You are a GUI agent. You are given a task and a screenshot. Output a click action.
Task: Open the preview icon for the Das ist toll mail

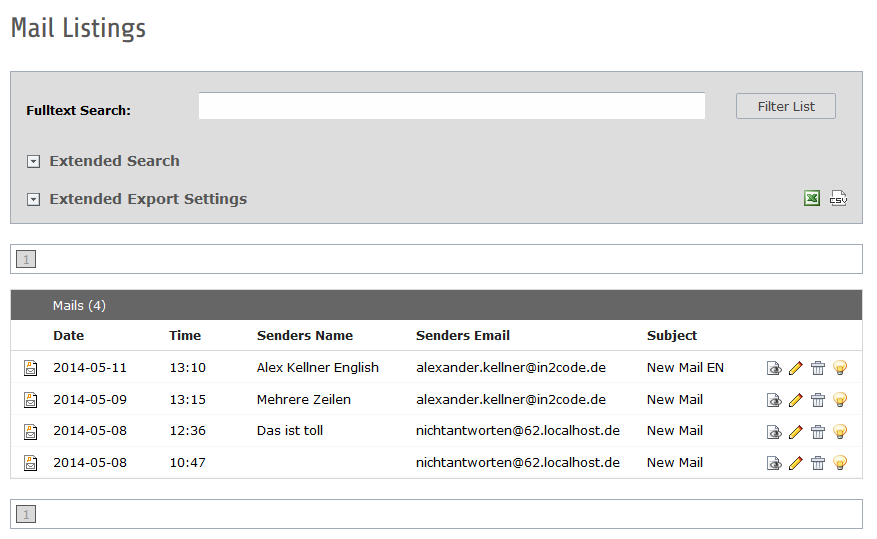(x=774, y=432)
